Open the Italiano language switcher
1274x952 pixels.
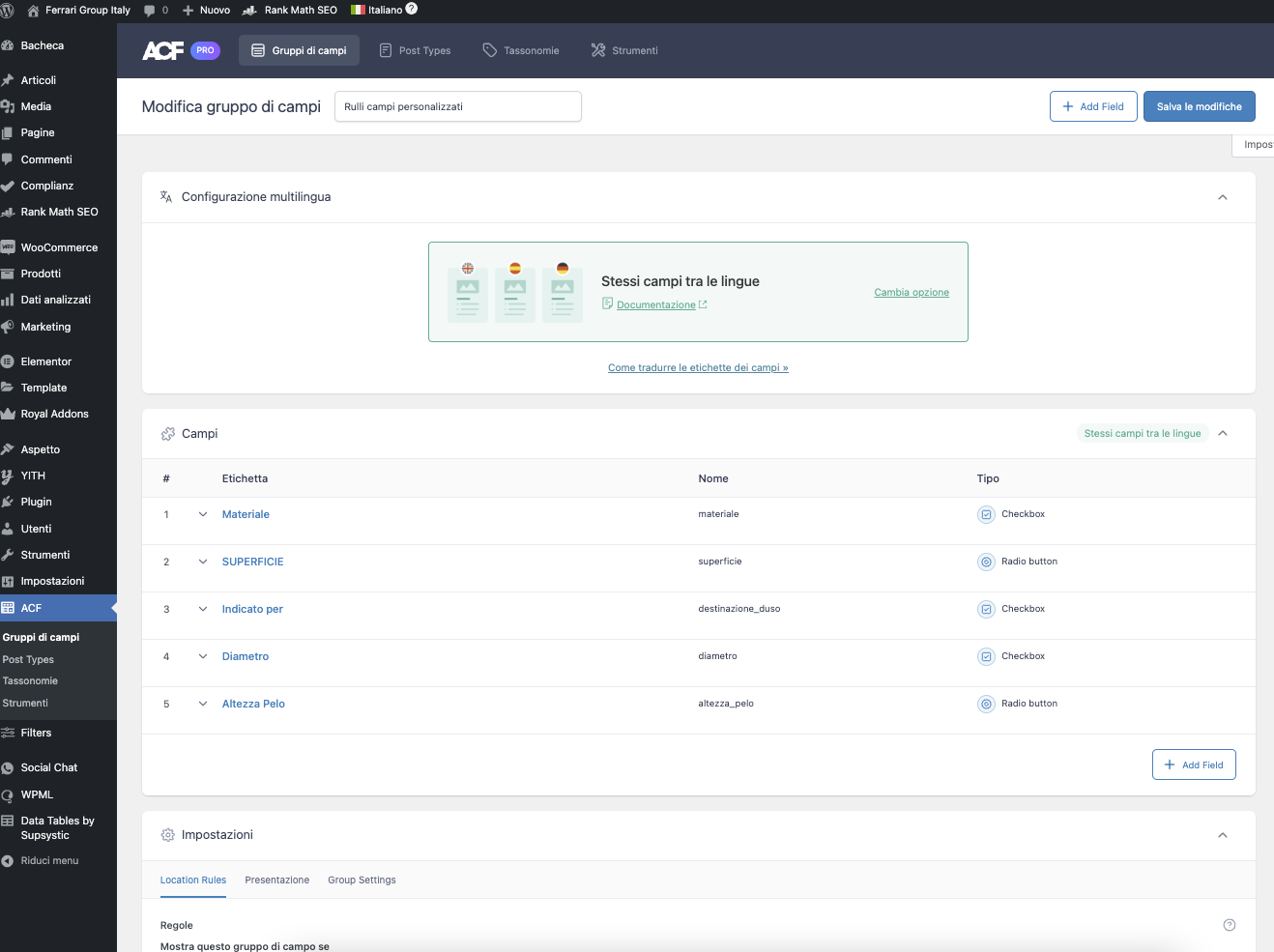pyautogui.click(x=377, y=10)
